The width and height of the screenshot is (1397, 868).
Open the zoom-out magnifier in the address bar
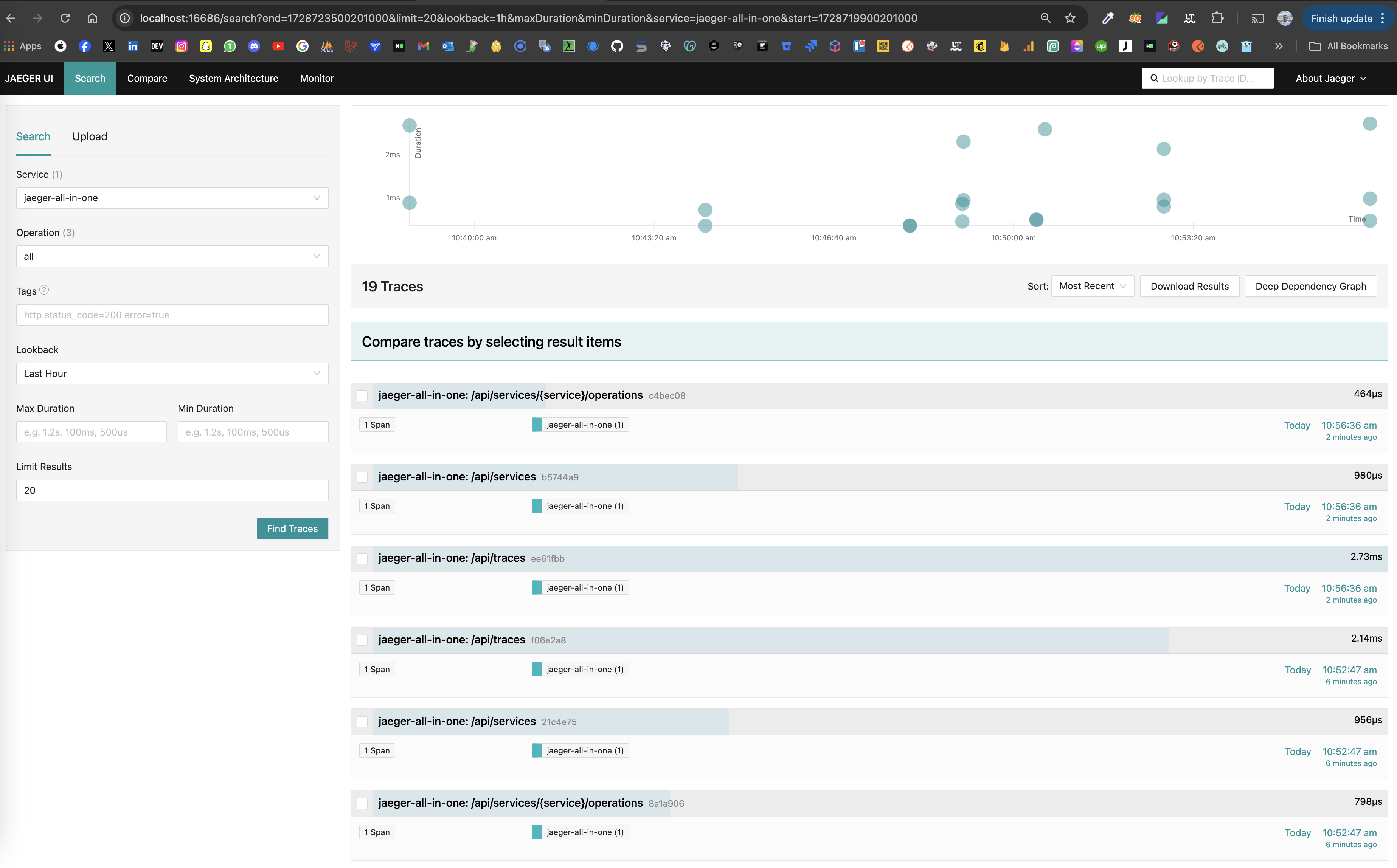pos(1046,19)
